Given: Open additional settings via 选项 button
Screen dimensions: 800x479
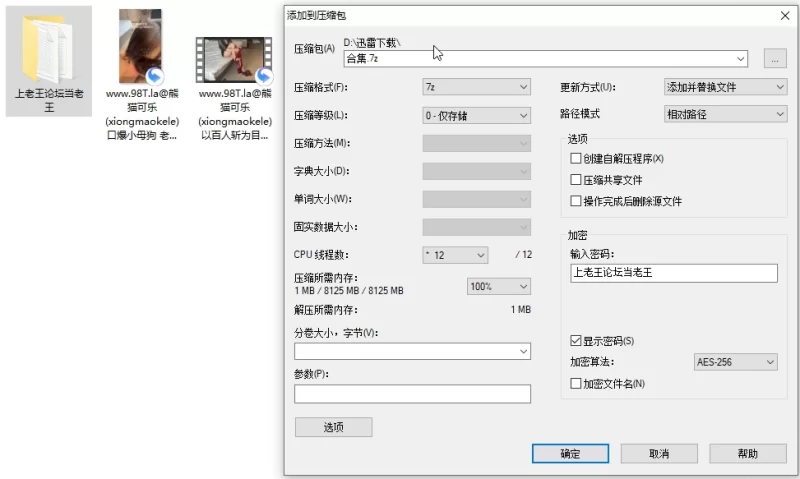Looking at the screenshot, I should point(333,428).
